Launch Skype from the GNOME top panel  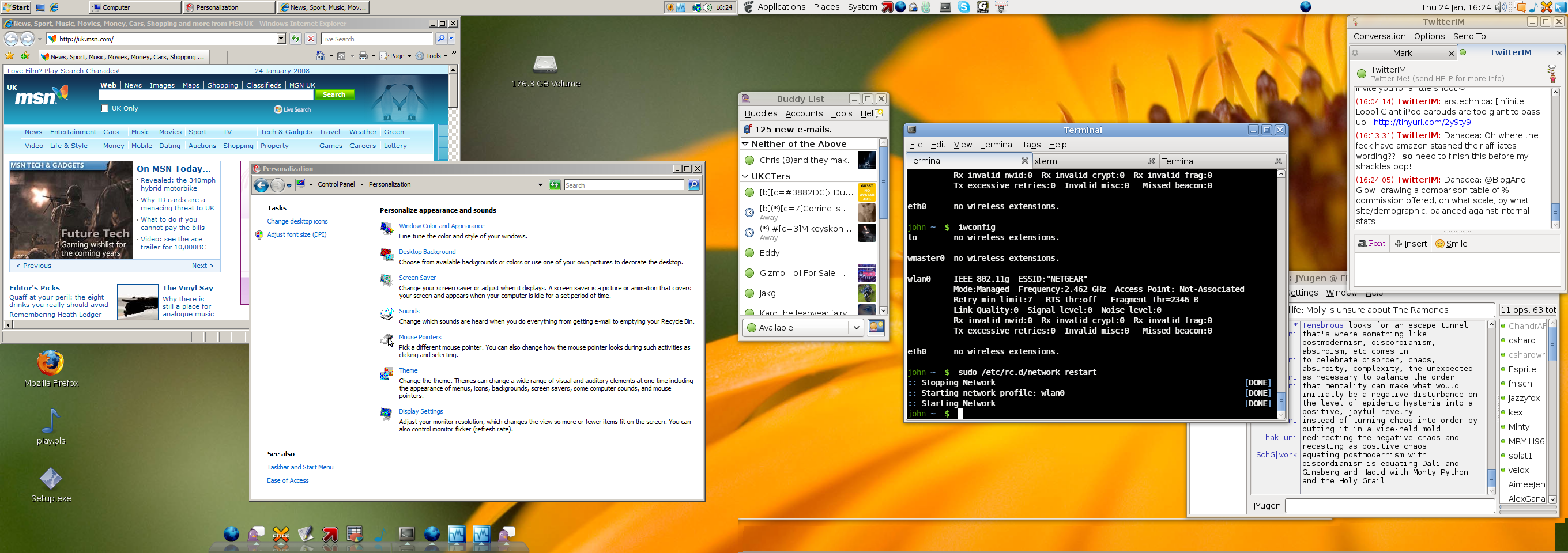[x=964, y=7]
